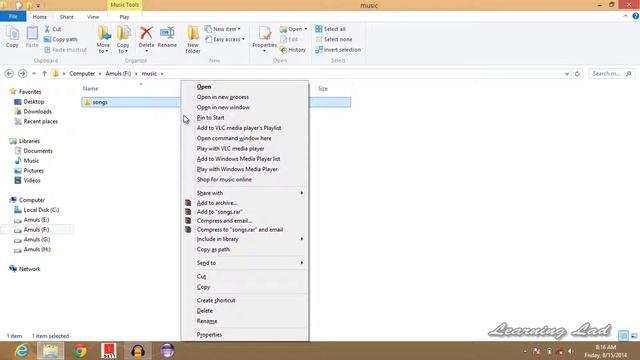Click Copy path in the ribbon
Viewport: 640px width, 360px height.
[60, 39]
